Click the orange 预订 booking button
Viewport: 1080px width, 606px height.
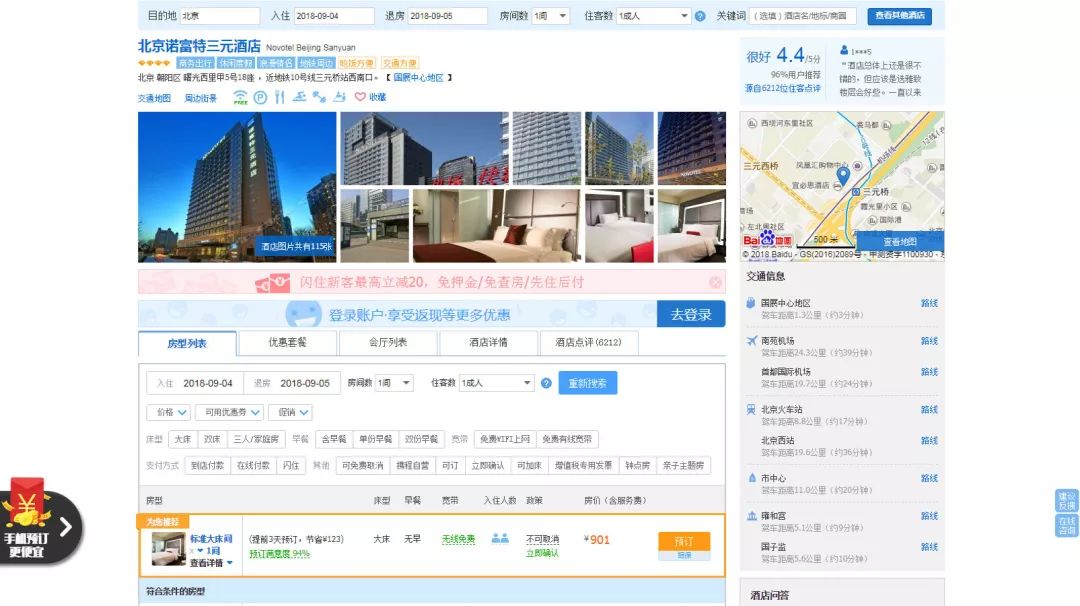pos(684,541)
